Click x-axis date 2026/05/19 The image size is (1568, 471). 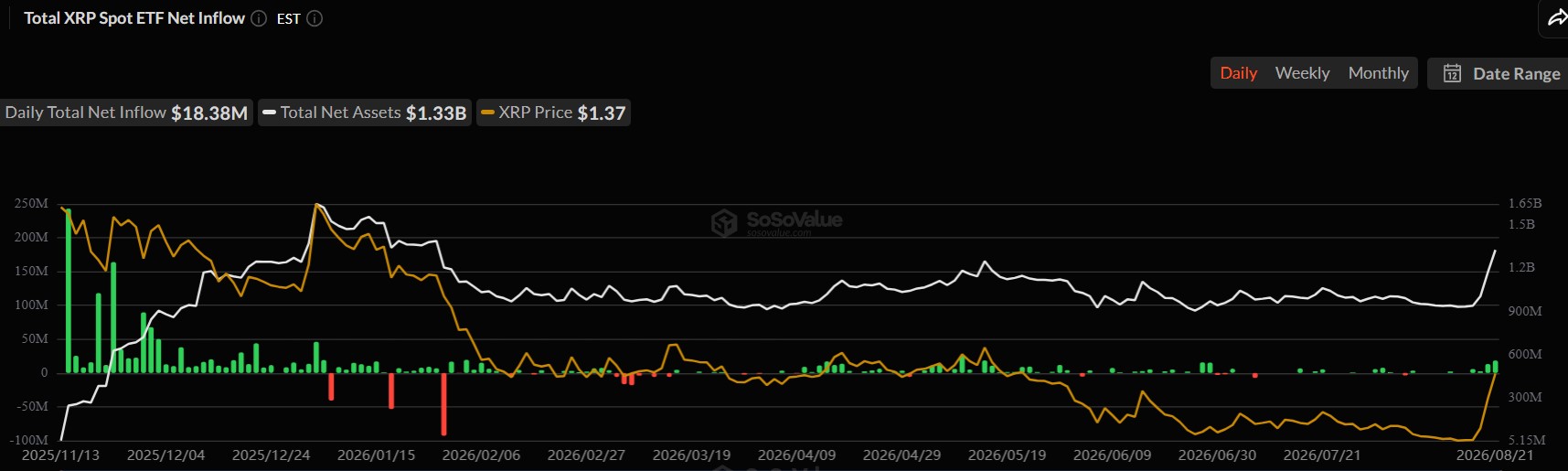[1007, 455]
